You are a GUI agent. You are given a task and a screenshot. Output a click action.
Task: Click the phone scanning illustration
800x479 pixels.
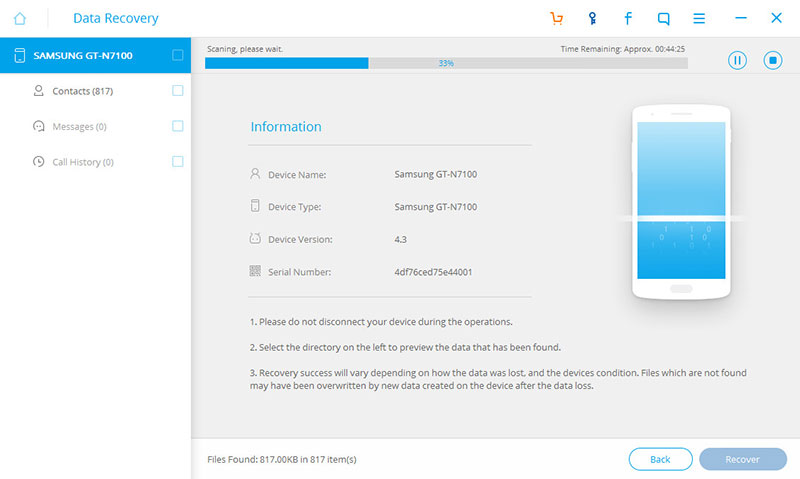[681, 202]
